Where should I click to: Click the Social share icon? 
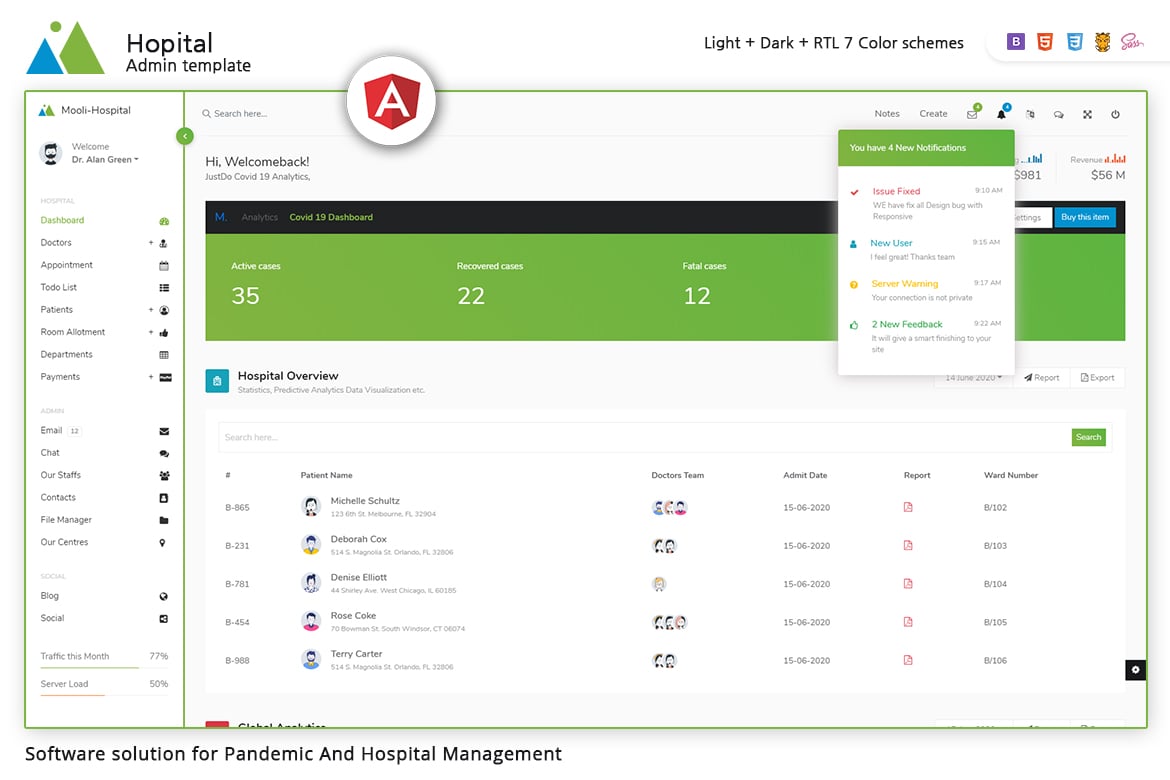pyautogui.click(x=164, y=619)
